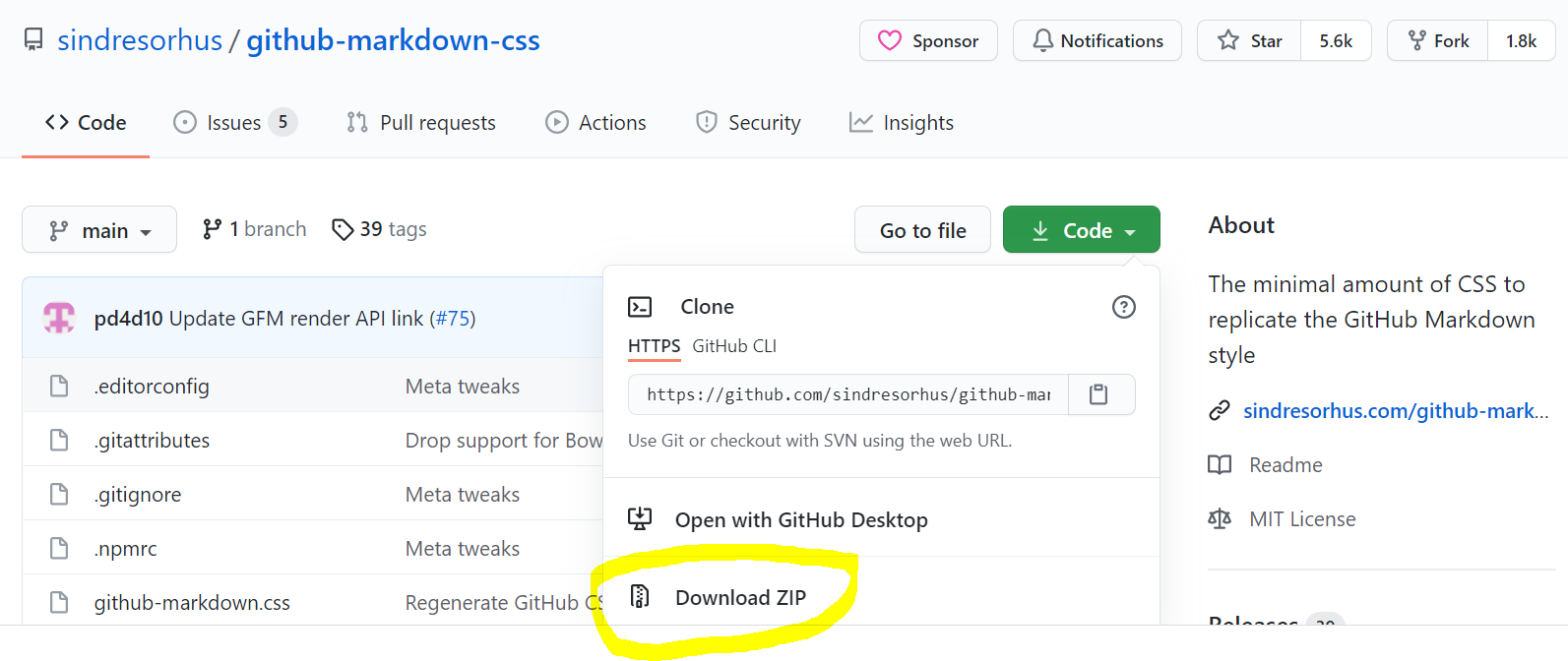Click the book icon next to Readme
1568x661 pixels.
tap(1220, 464)
